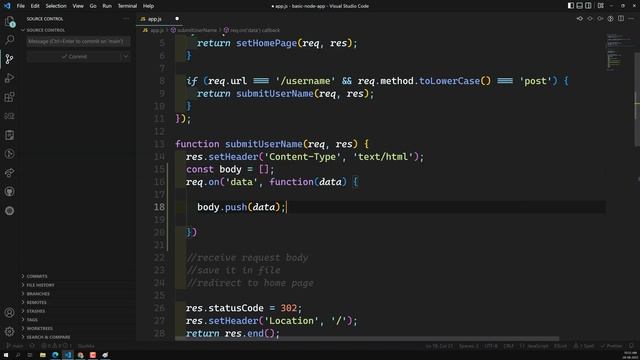Click line number 18 in the gutter

pyautogui.click(x=159, y=207)
